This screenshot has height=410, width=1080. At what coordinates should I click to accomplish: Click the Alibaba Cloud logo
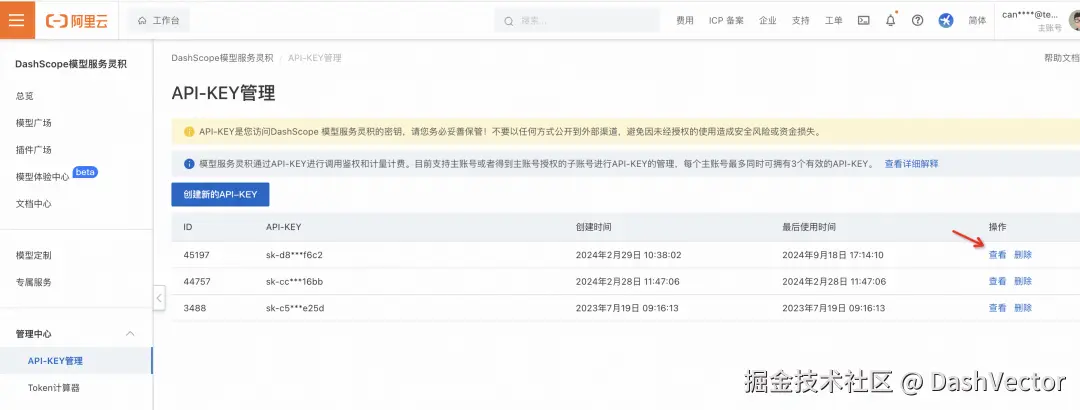pyautogui.click(x=76, y=21)
